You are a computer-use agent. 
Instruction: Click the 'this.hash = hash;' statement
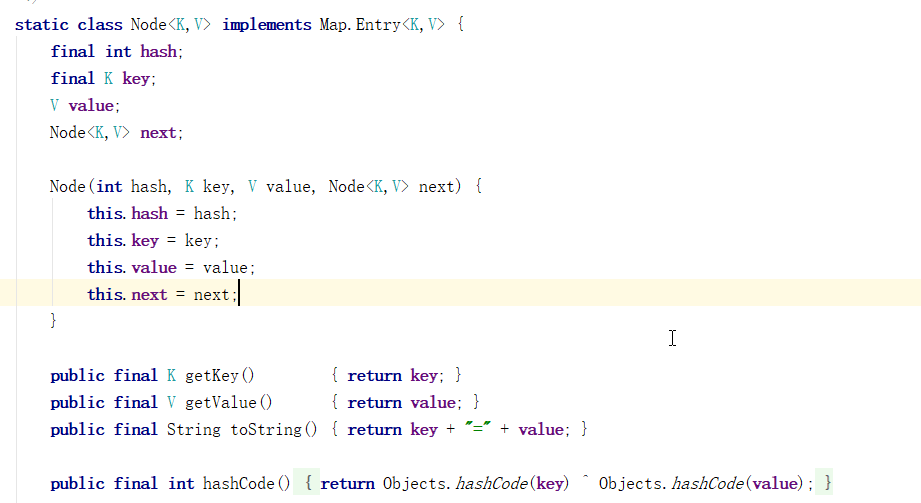point(162,214)
